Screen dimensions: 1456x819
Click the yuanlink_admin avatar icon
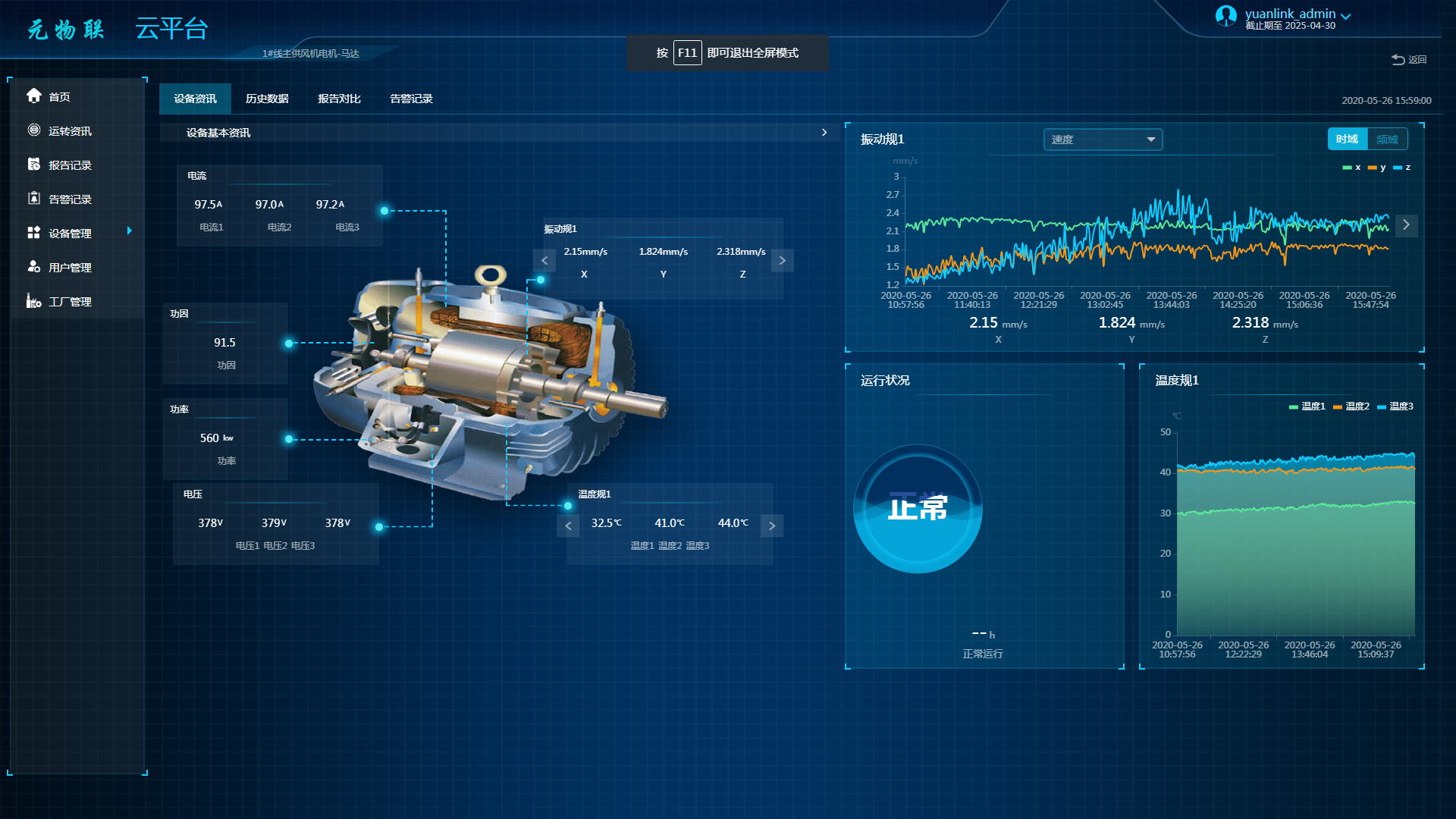pyautogui.click(x=1225, y=16)
